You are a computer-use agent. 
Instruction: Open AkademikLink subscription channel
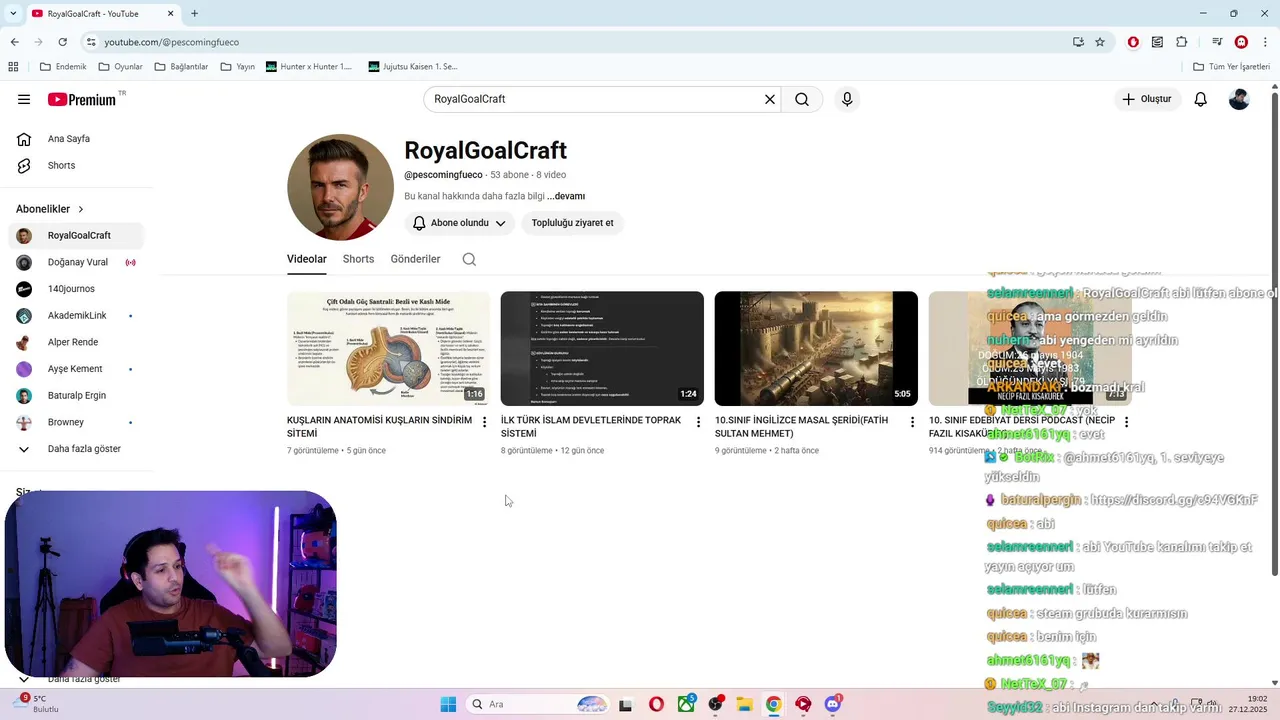pos(76,316)
